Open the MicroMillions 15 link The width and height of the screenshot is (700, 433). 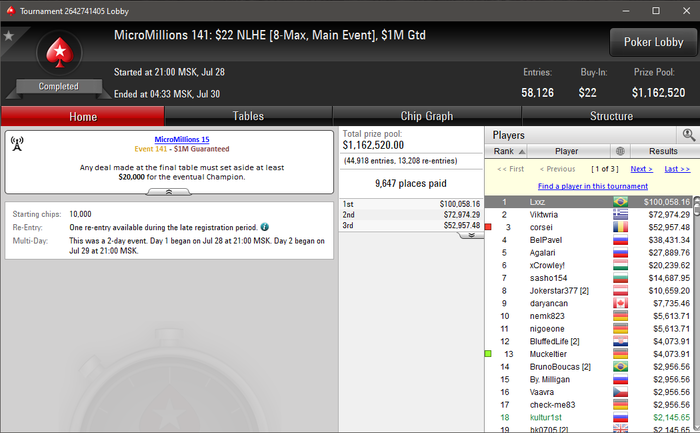(x=182, y=139)
